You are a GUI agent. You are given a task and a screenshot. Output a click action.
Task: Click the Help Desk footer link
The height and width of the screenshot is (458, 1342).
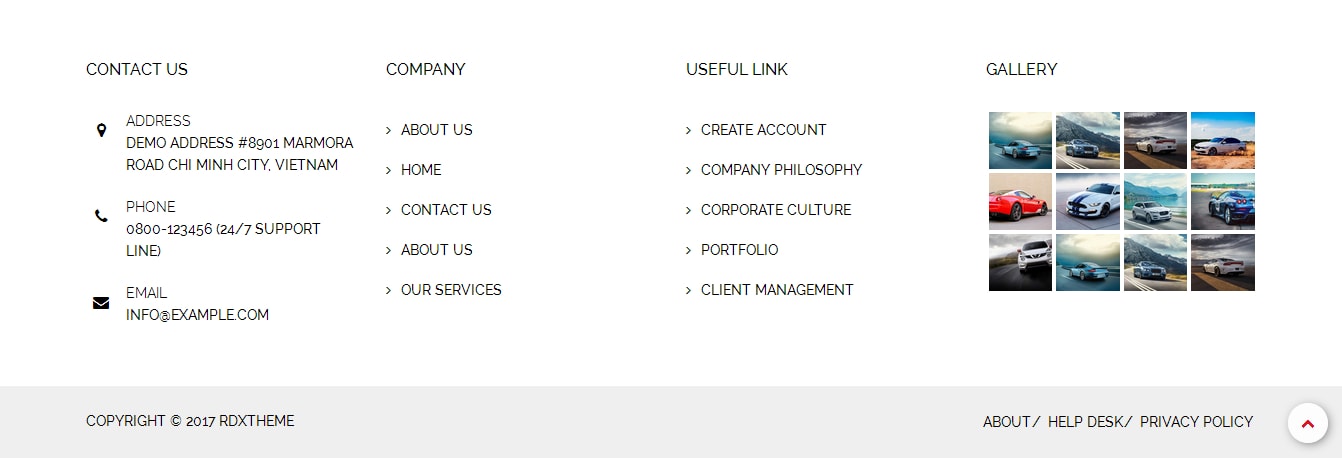point(1085,422)
